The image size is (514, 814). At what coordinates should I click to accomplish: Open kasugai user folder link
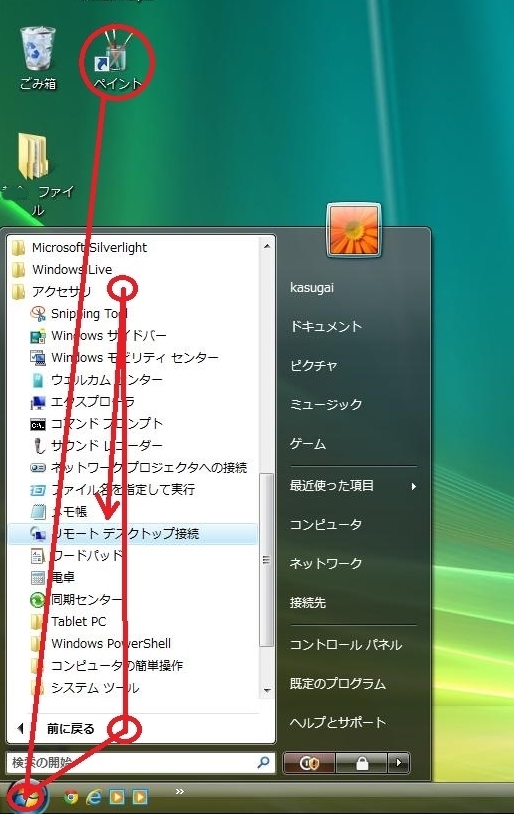(x=312, y=288)
